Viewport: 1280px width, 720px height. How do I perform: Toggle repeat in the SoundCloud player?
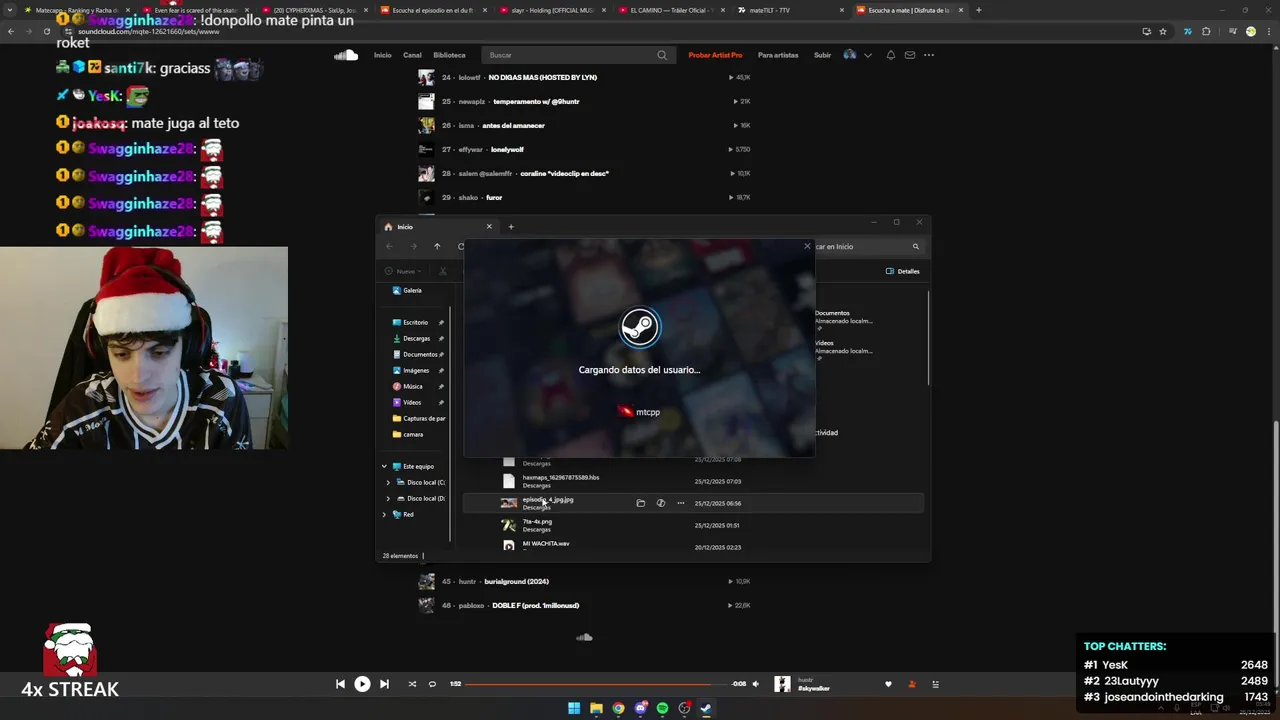click(432, 684)
